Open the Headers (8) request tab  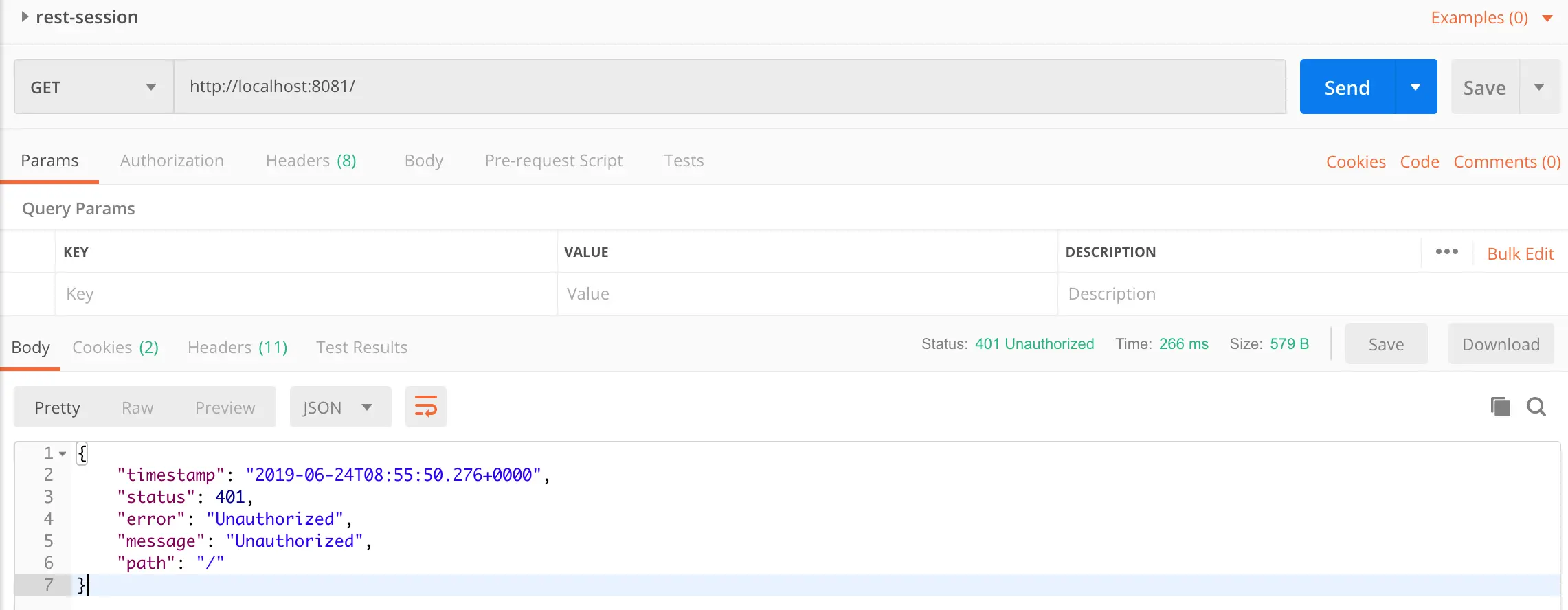point(311,161)
